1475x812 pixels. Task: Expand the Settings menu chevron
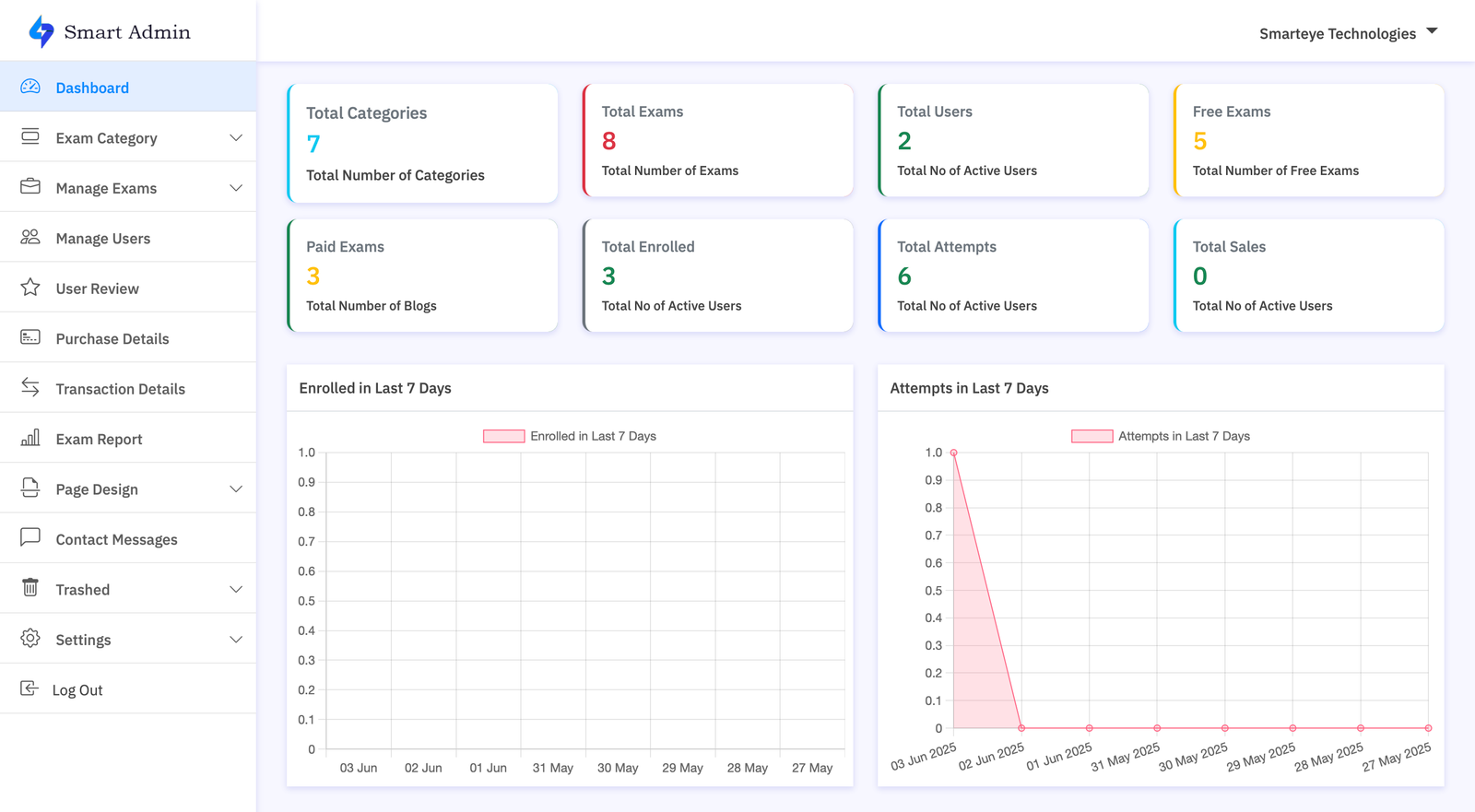coord(236,640)
